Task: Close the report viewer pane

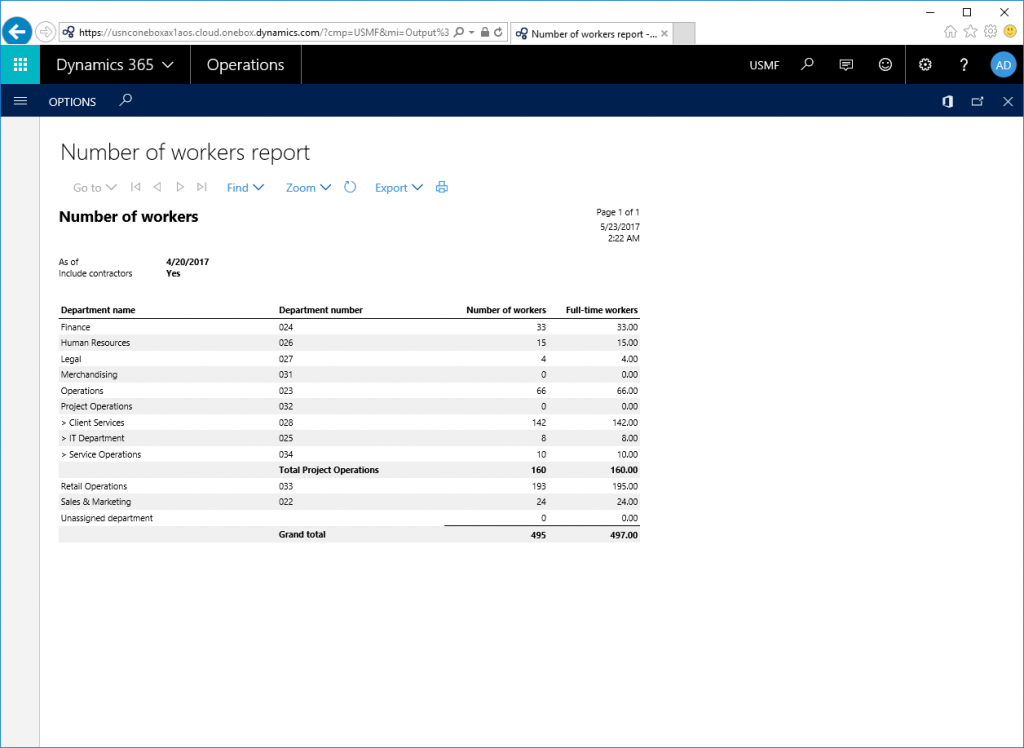Action: [1008, 101]
